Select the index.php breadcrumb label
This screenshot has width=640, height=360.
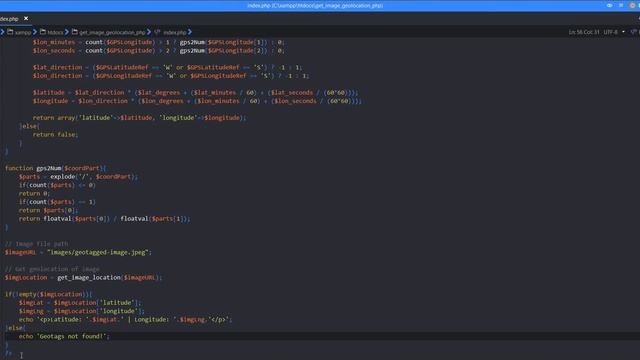[174, 32]
